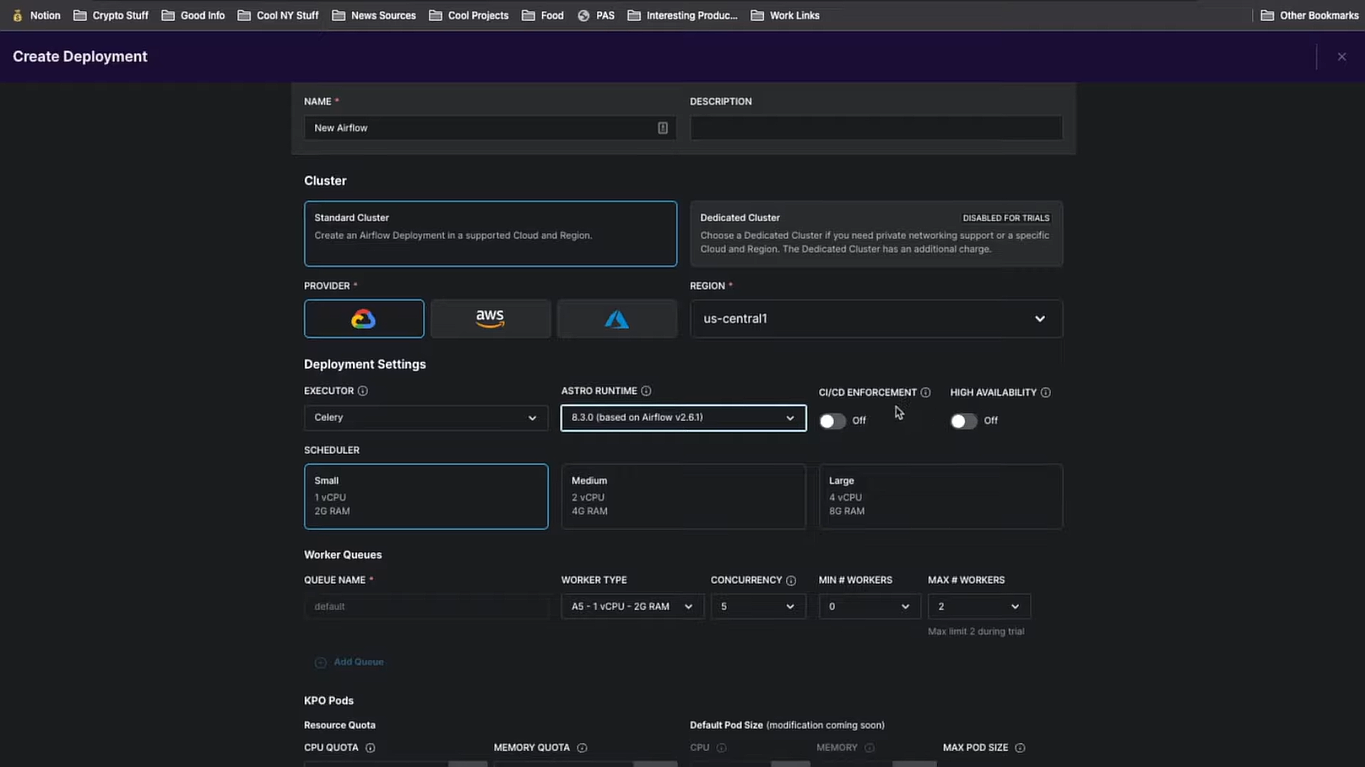This screenshot has width=1365, height=767.
Task: Select the Large scheduler size card
Action: coord(940,496)
